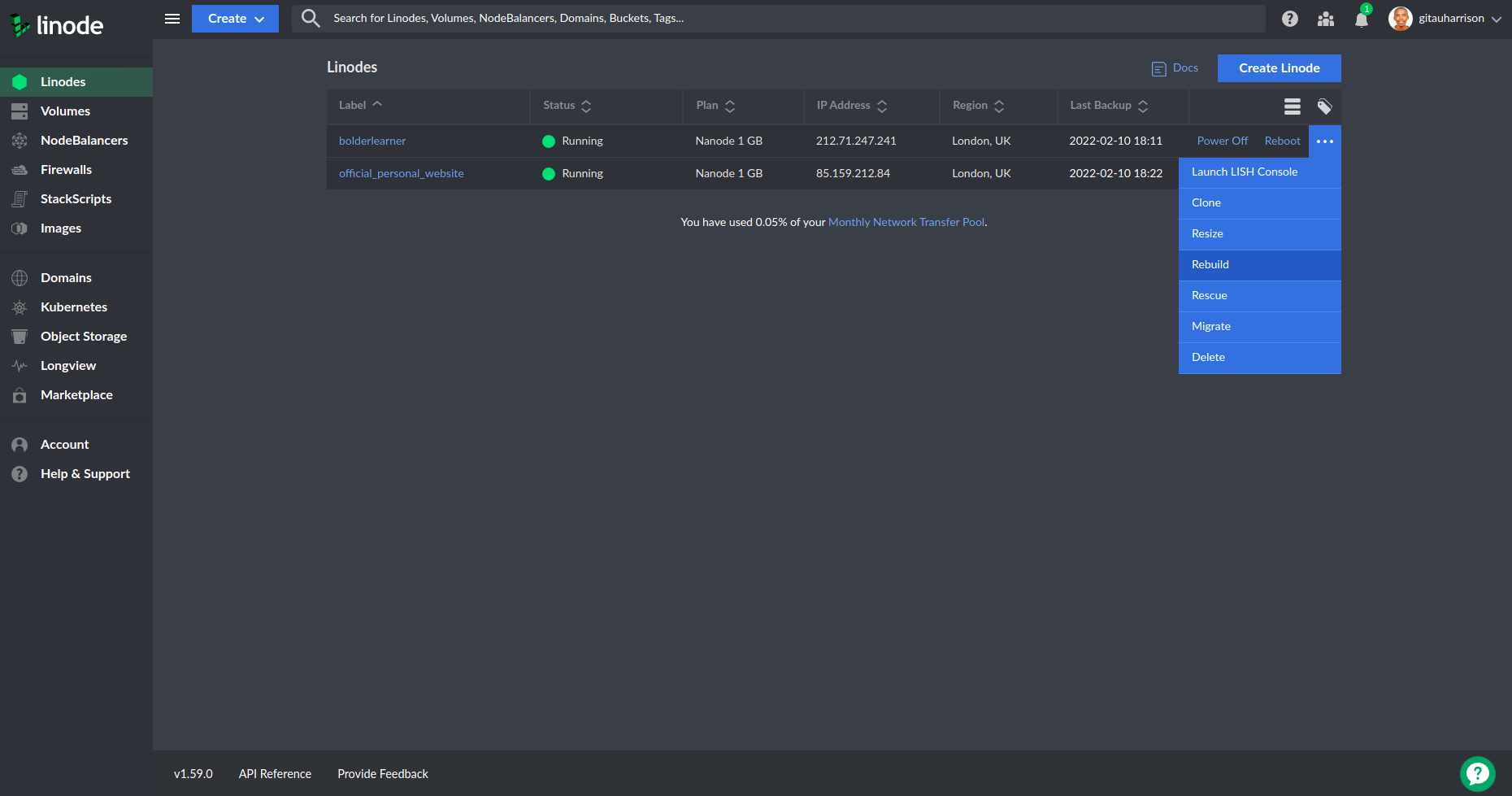Sort table by Label column

pyautogui.click(x=360, y=105)
